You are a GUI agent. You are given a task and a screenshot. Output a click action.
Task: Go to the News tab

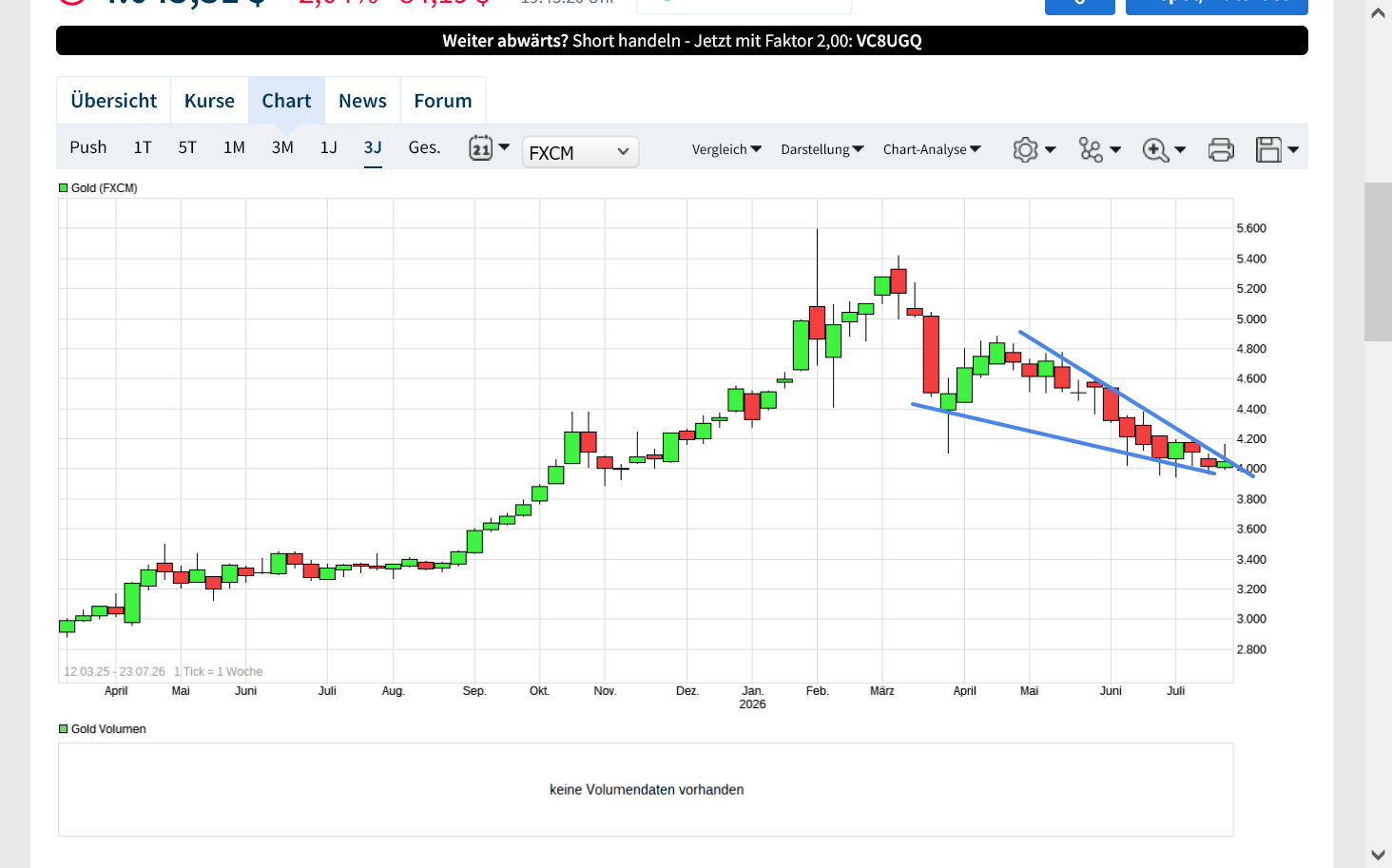click(x=362, y=101)
